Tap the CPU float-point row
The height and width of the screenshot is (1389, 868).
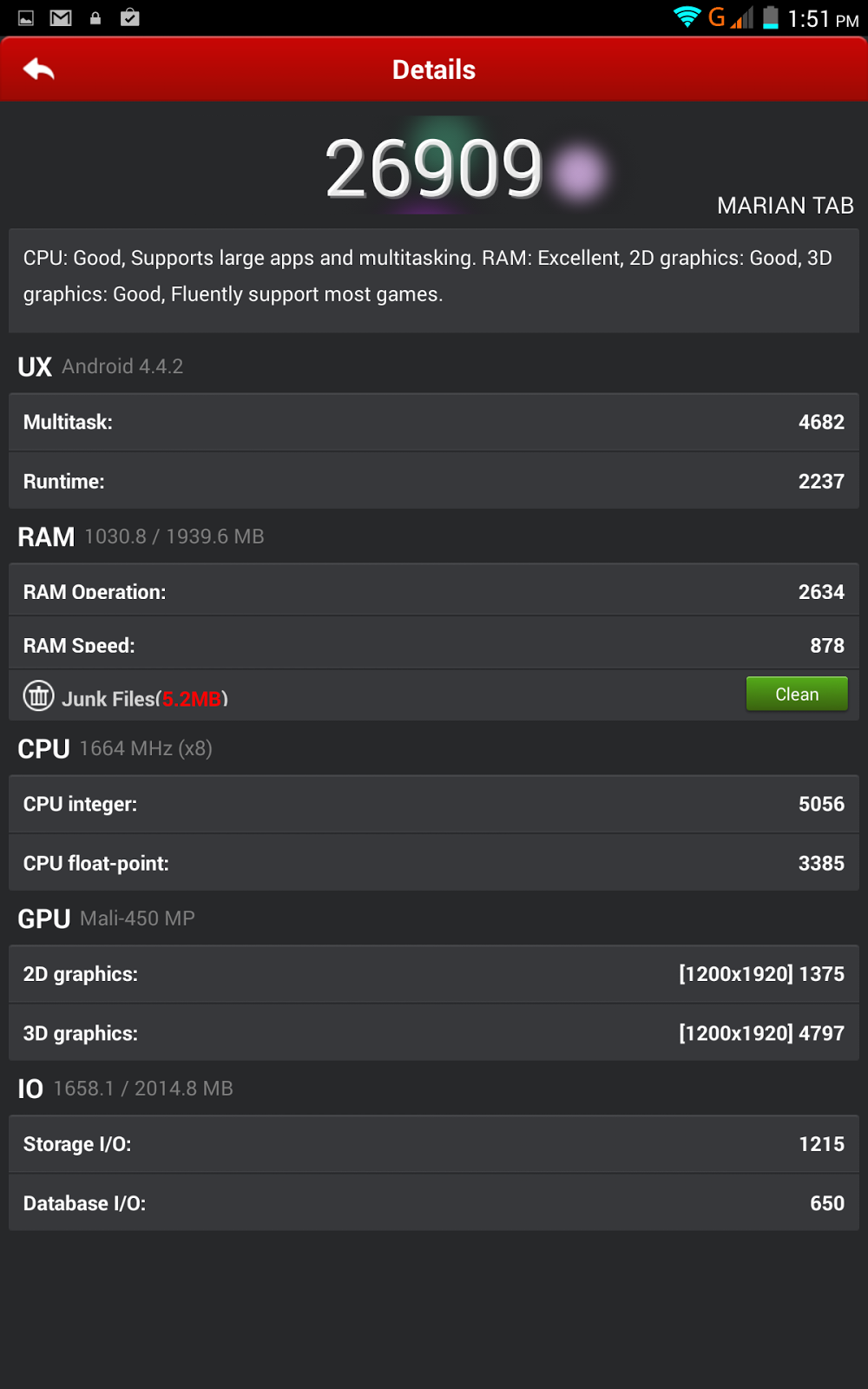point(434,863)
